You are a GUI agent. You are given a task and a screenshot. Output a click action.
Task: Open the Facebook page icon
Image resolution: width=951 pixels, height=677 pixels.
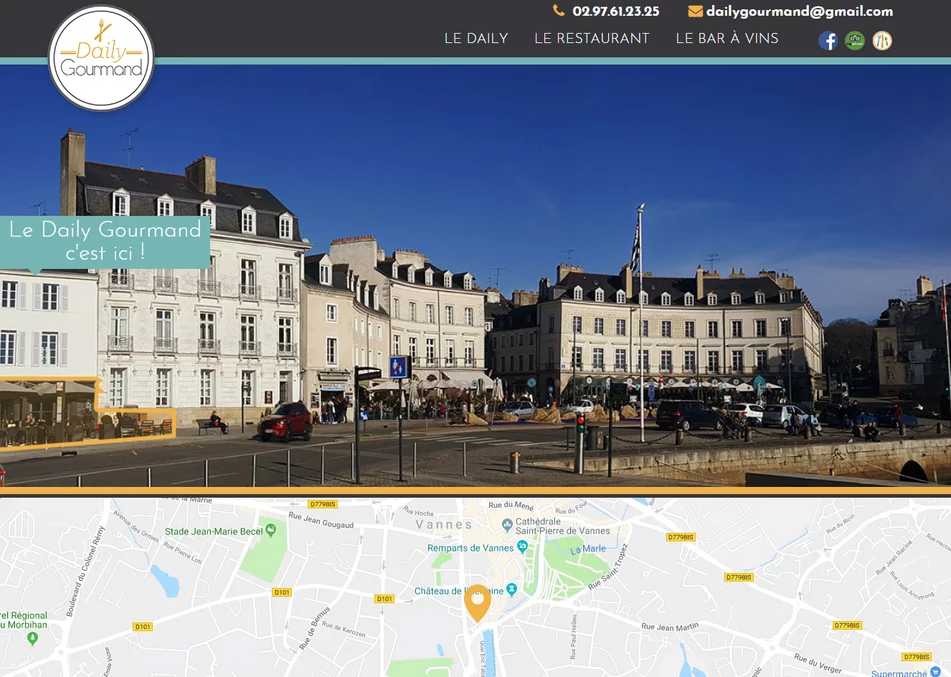pos(828,41)
